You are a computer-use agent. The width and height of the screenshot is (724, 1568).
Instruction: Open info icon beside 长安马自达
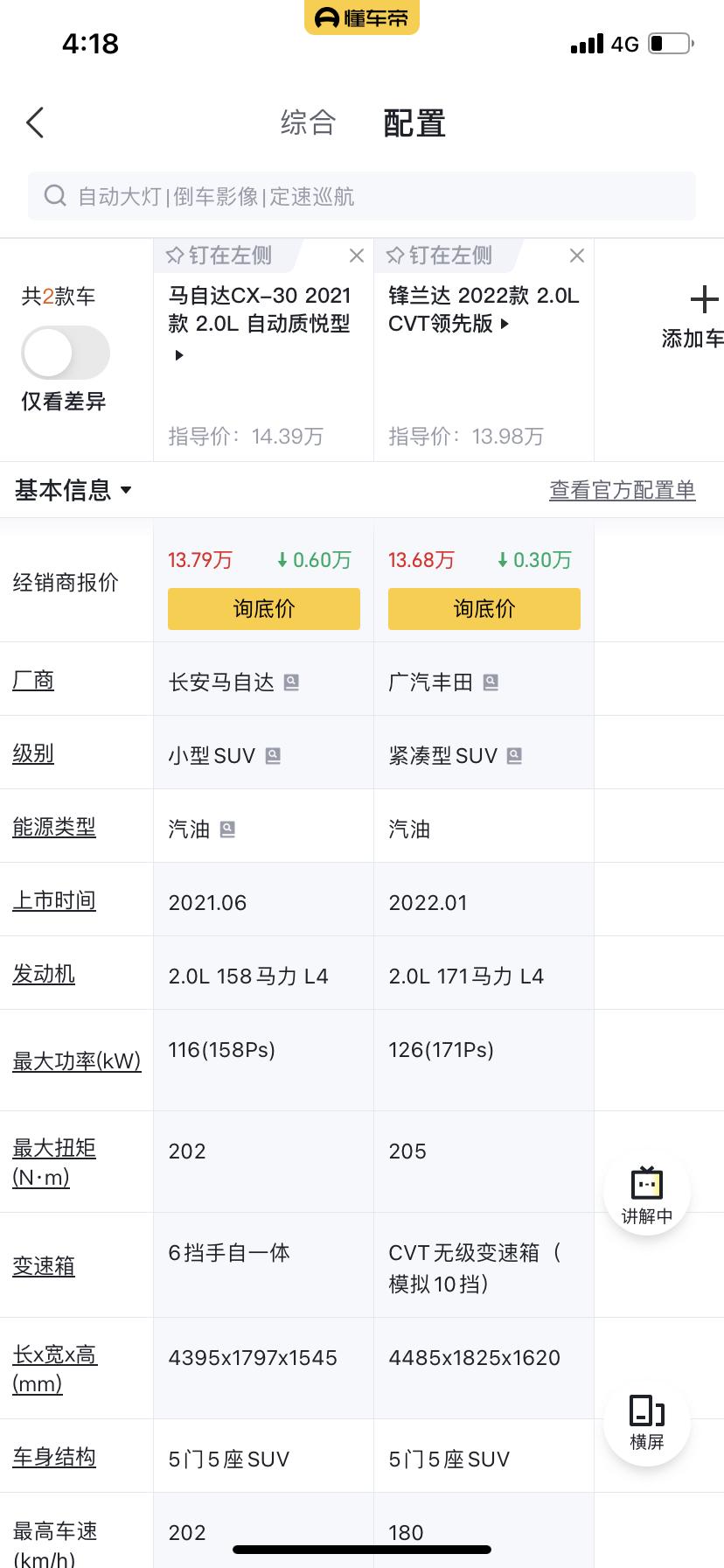click(x=292, y=682)
